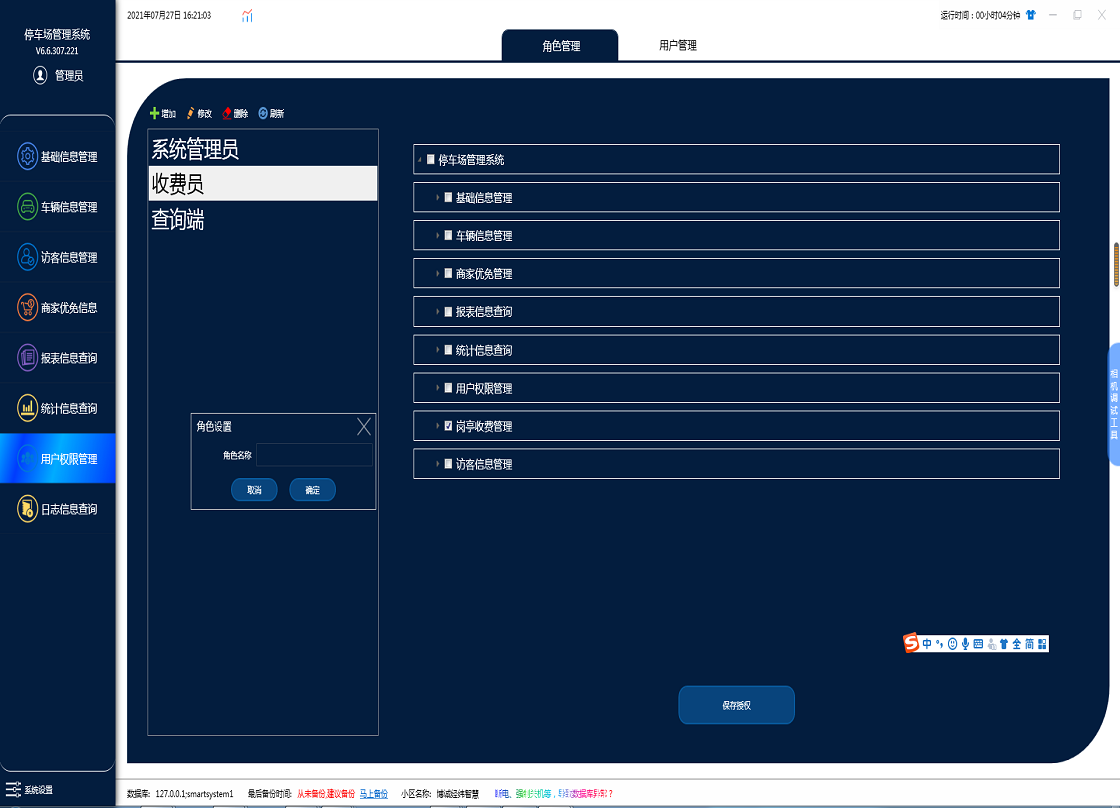1120x808 pixels.
Task: Expand the 用户权限管理 tree node
Action: (x=438, y=388)
